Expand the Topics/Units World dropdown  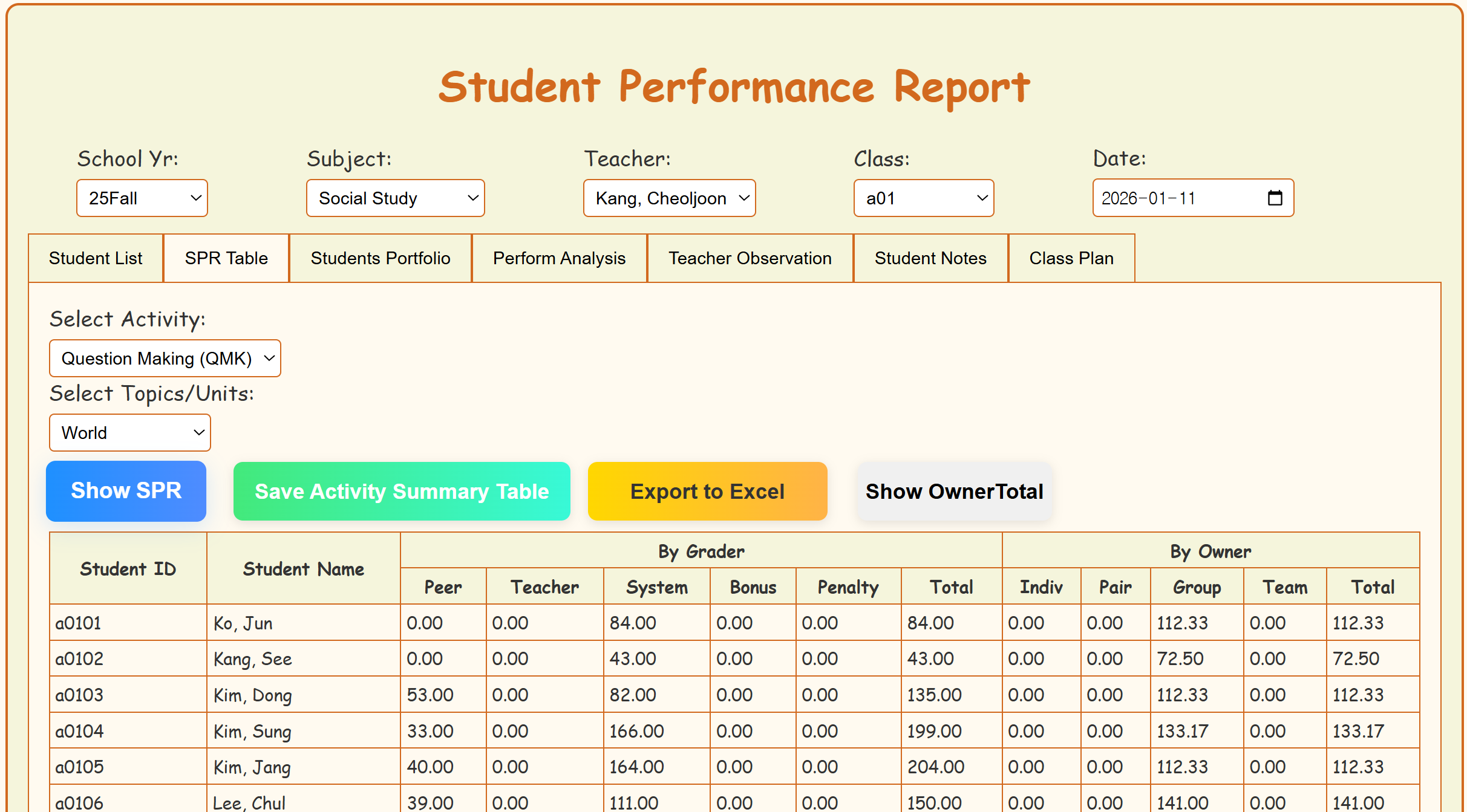click(x=129, y=432)
